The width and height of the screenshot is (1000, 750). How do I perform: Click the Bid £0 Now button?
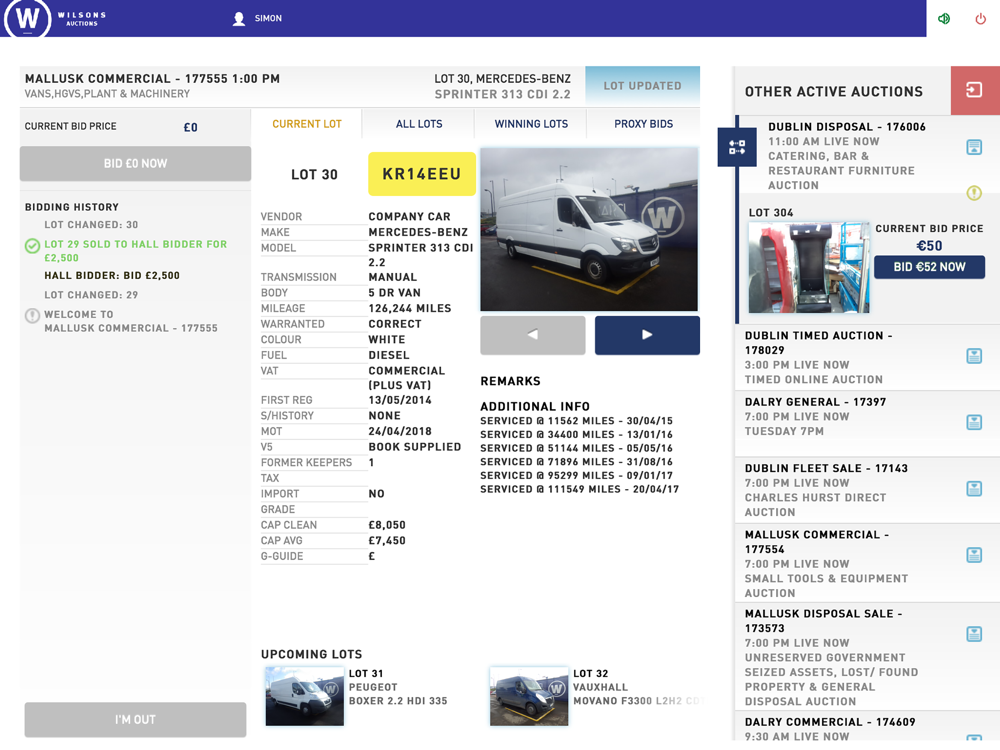pyautogui.click(x=135, y=163)
